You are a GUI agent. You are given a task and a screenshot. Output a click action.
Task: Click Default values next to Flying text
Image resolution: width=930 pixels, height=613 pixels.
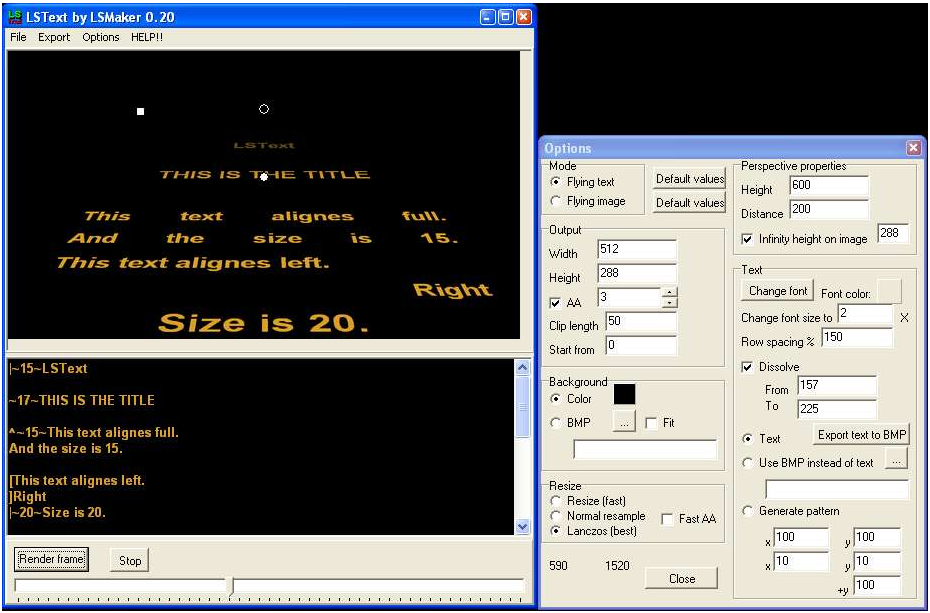690,178
